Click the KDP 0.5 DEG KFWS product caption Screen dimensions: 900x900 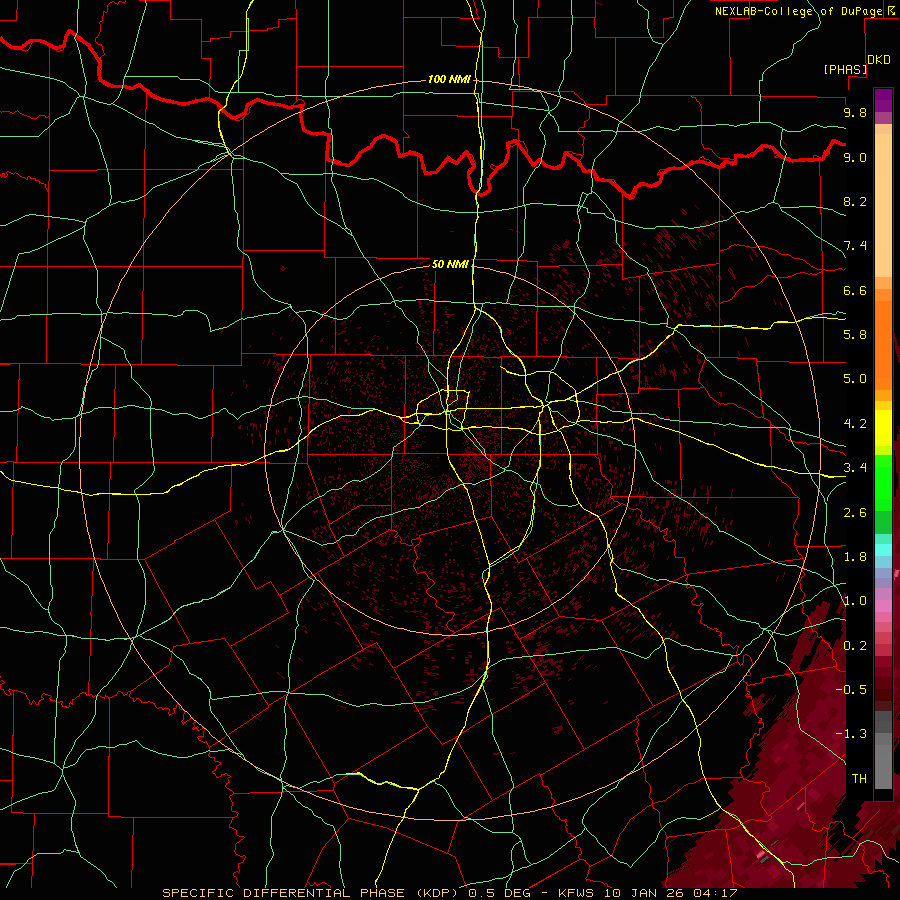450,893
